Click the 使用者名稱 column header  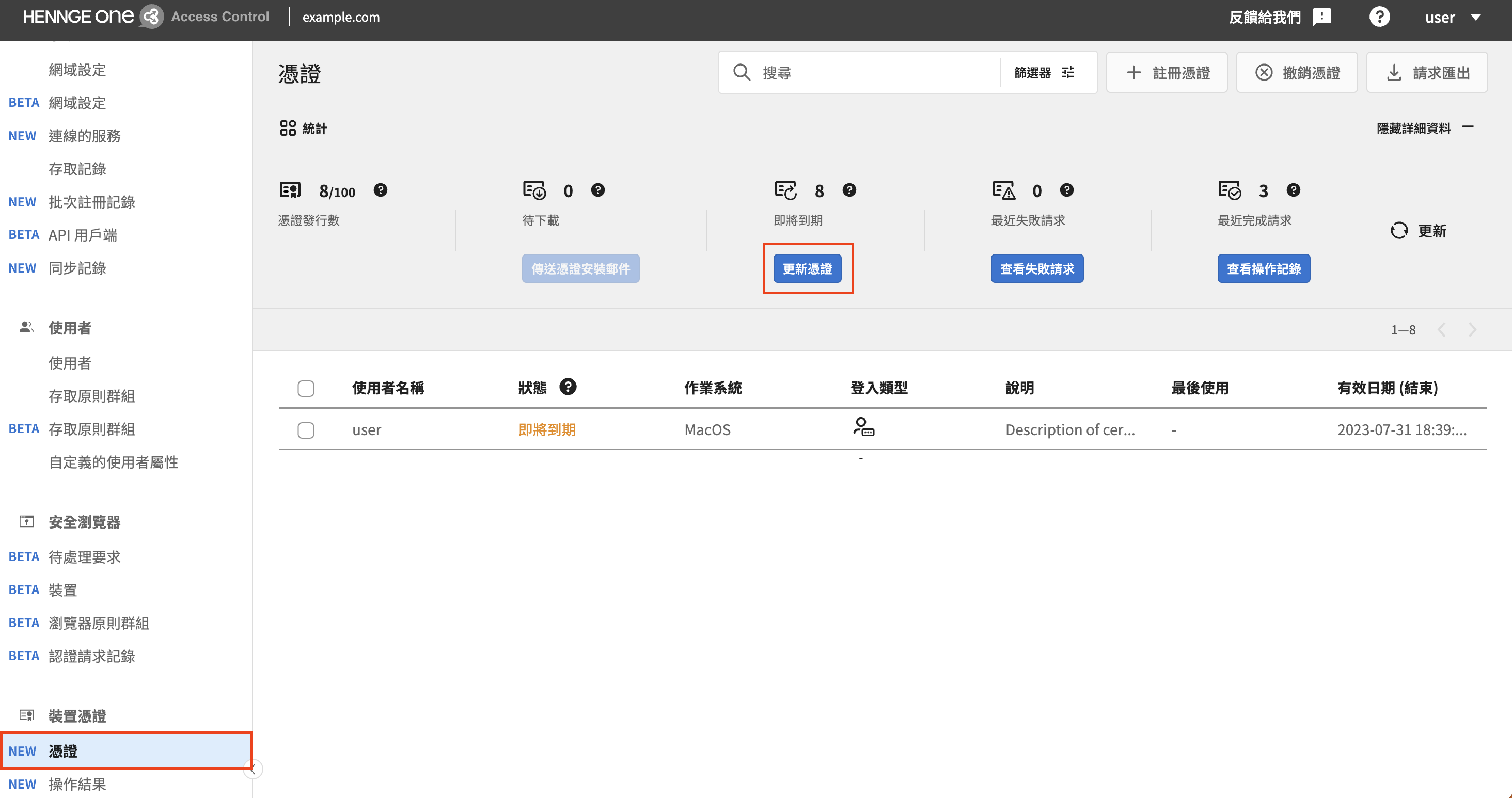[x=388, y=388]
